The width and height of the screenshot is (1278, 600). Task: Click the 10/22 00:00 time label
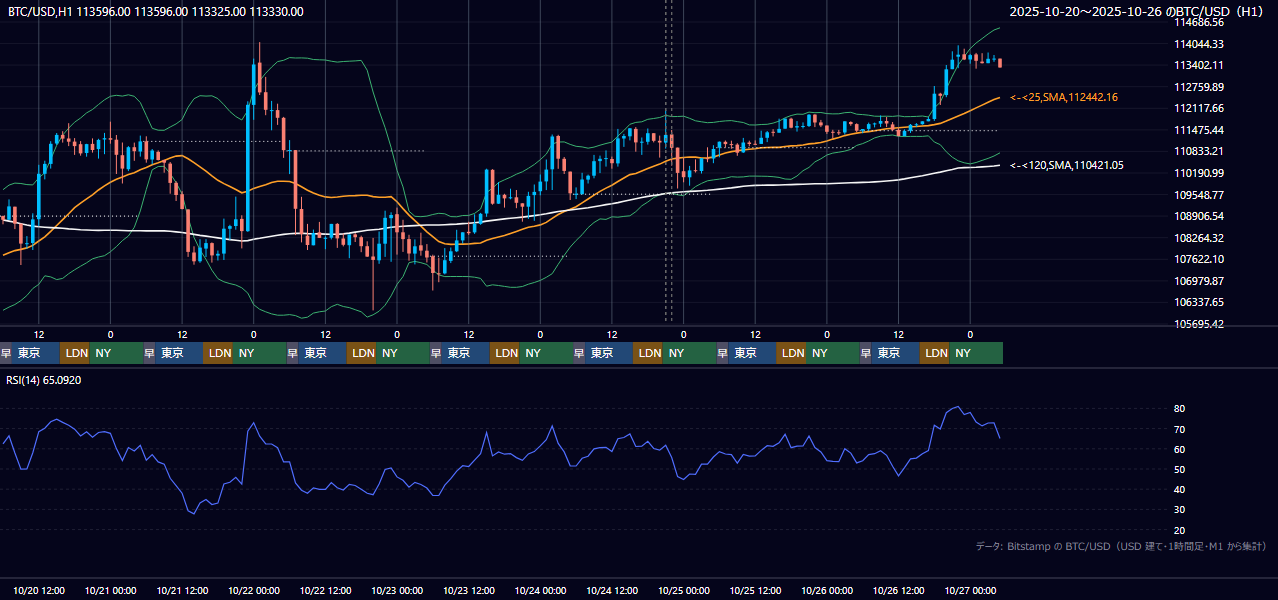254,590
